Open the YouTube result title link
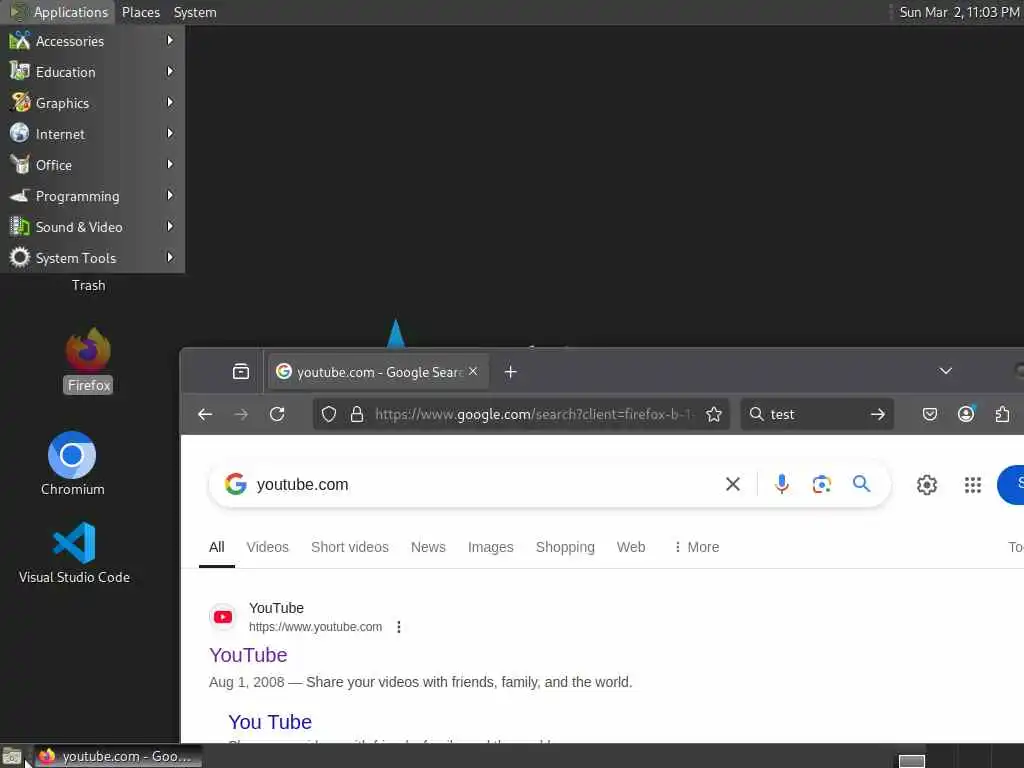Screen dimensions: 1024x768 (x=248, y=655)
